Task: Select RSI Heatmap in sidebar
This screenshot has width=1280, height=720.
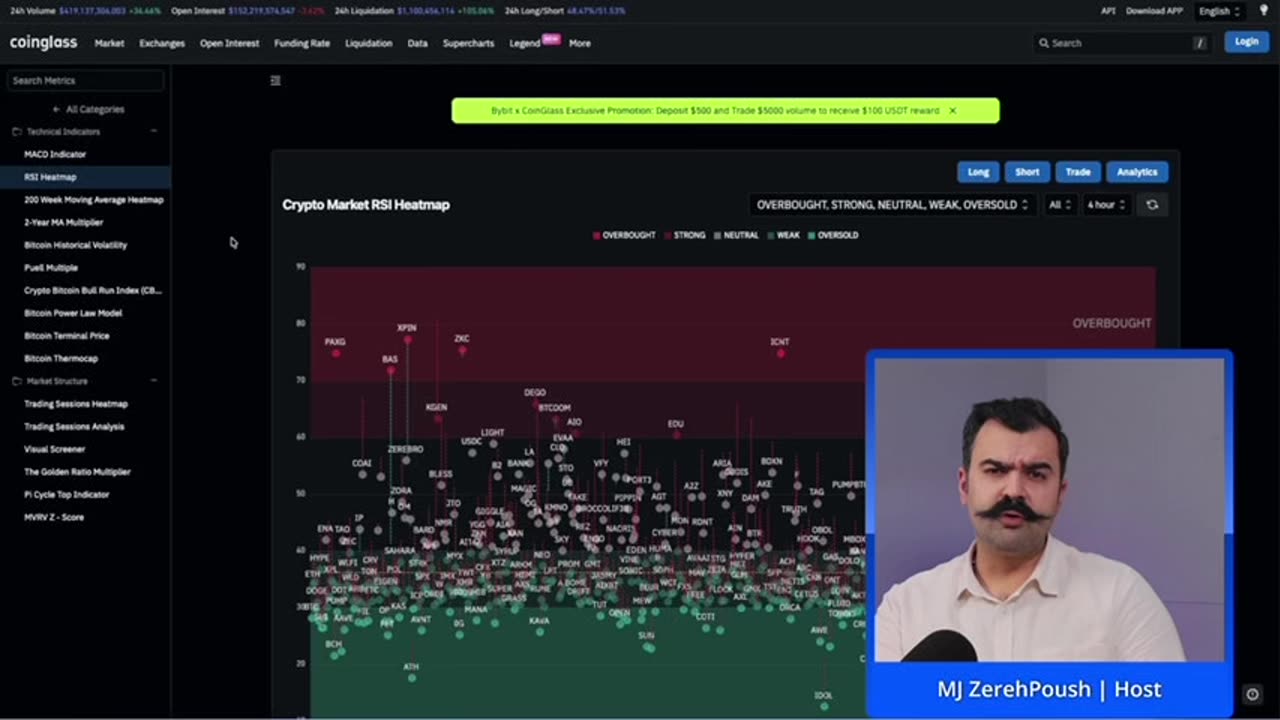Action: pyautogui.click(x=50, y=177)
